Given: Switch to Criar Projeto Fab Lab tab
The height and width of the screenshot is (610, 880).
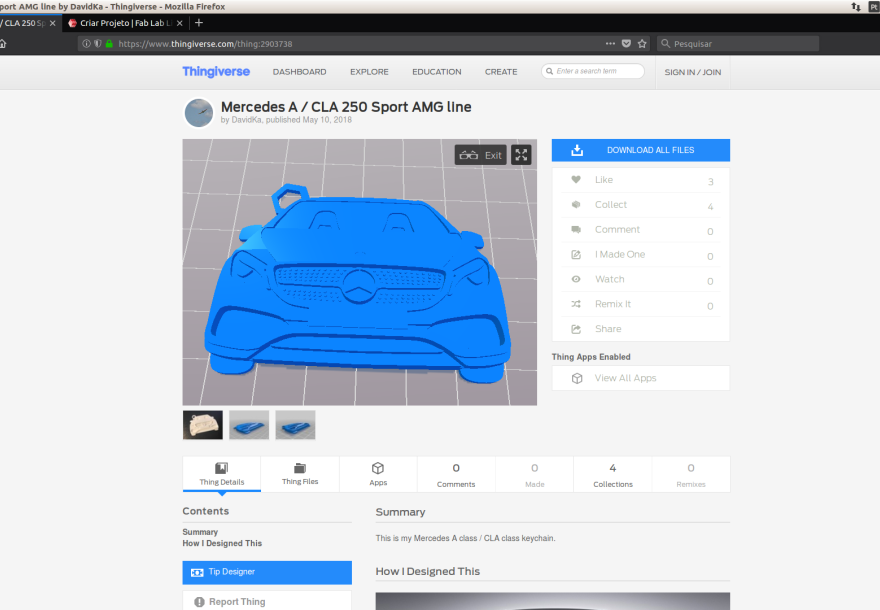Looking at the screenshot, I should pyautogui.click(x=125, y=23).
